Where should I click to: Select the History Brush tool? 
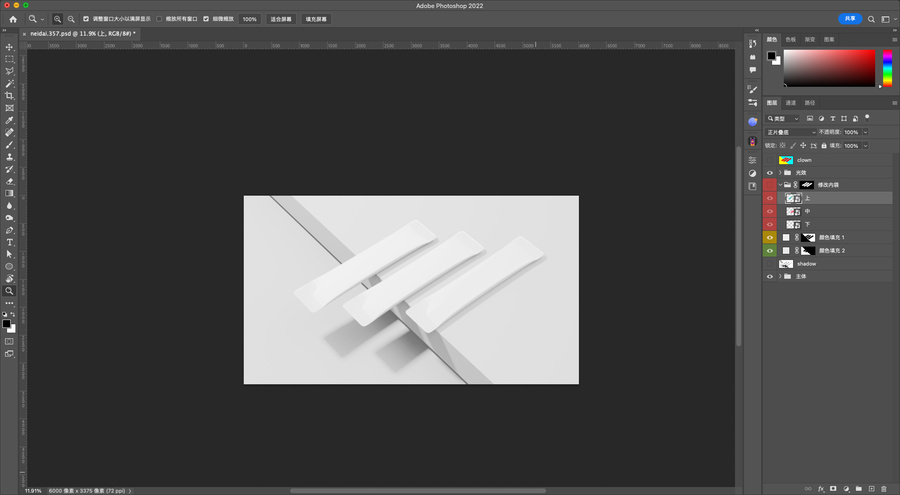click(9, 169)
